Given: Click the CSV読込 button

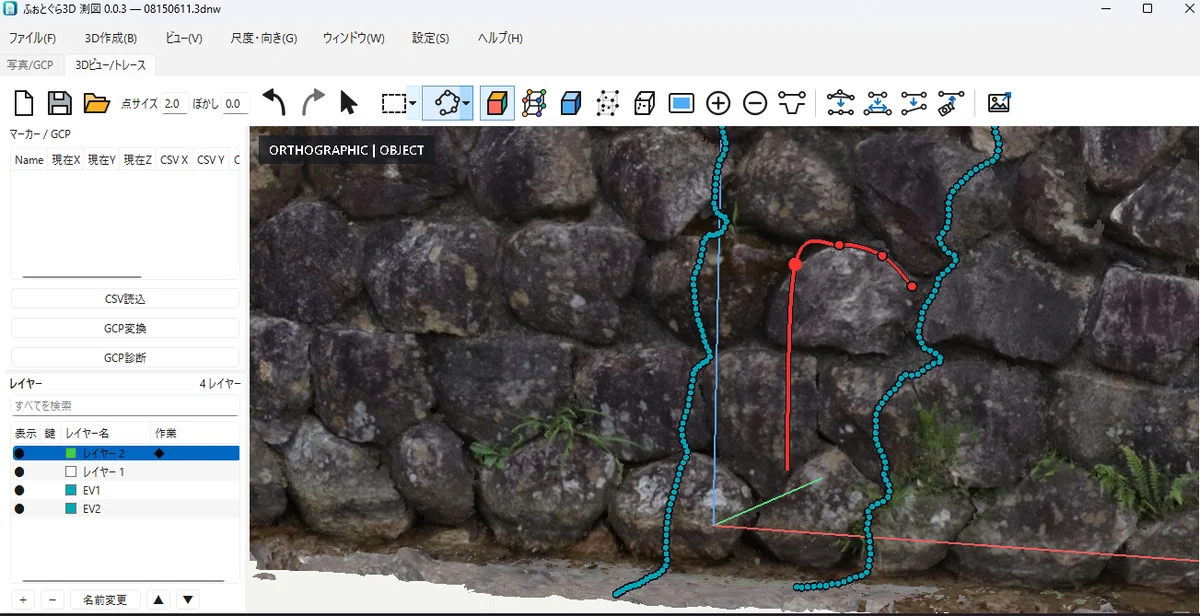Looking at the screenshot, I should (x=125, y=299).
